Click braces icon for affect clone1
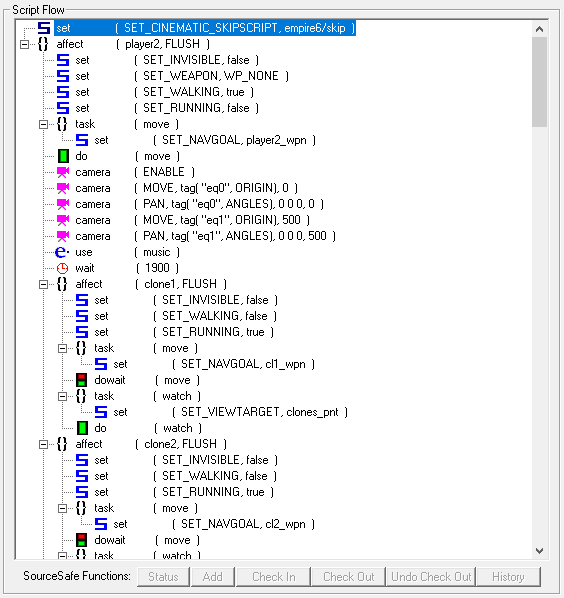 pyautogui.click(x=62, y=284)
